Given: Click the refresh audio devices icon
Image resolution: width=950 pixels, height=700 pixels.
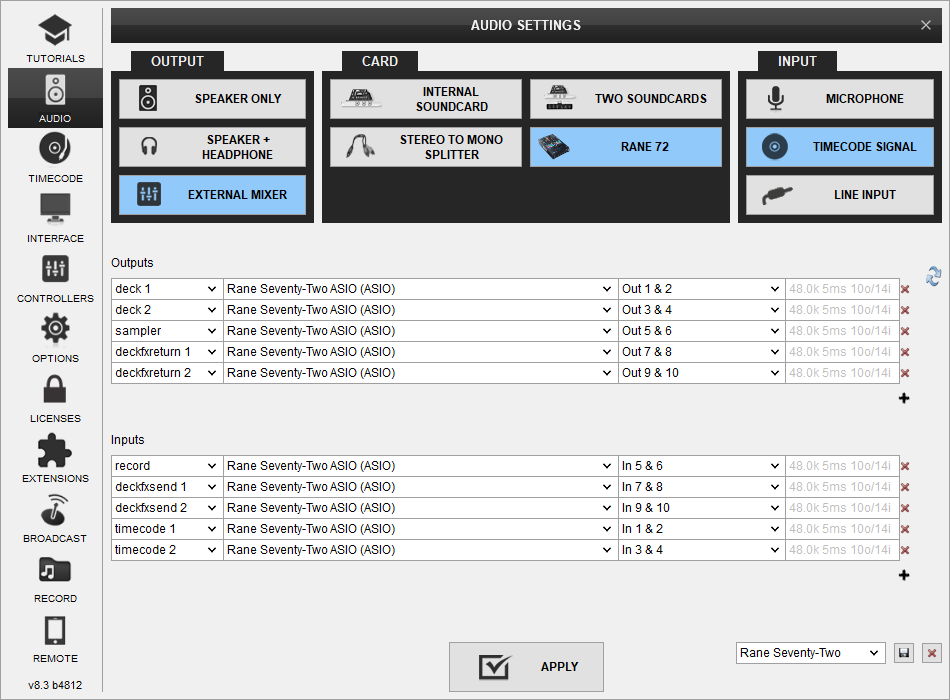Looking at the screenshot, I should click(933, 276).
